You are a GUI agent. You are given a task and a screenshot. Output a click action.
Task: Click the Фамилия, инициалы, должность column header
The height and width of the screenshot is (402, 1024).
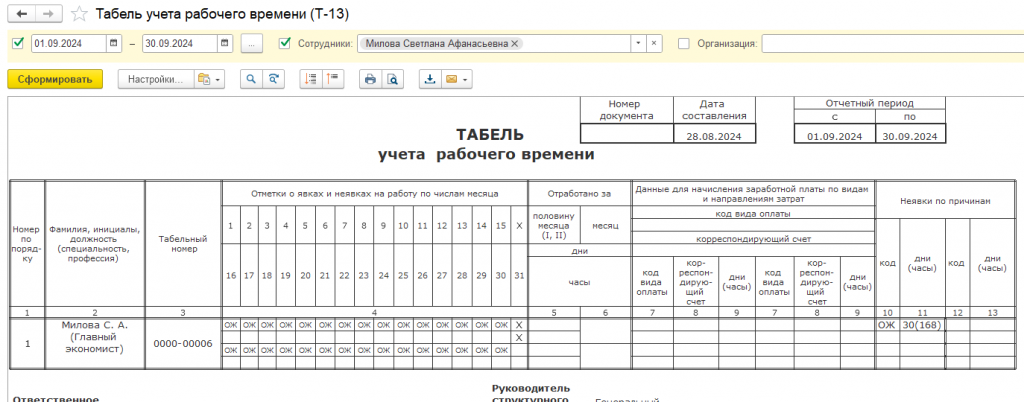coord(95,244)
